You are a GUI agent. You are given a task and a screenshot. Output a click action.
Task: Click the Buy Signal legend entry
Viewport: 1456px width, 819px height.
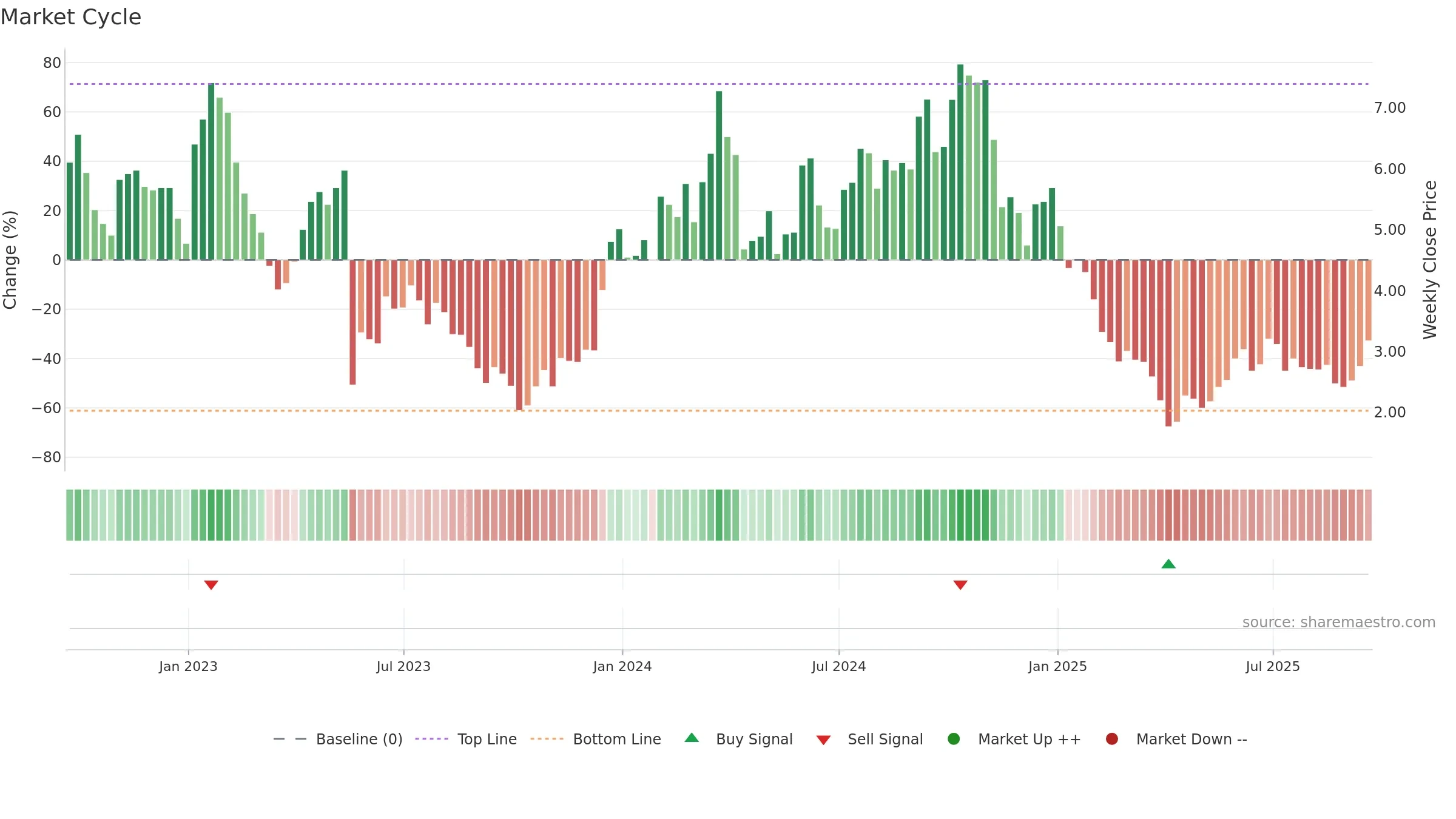[738, 739]
